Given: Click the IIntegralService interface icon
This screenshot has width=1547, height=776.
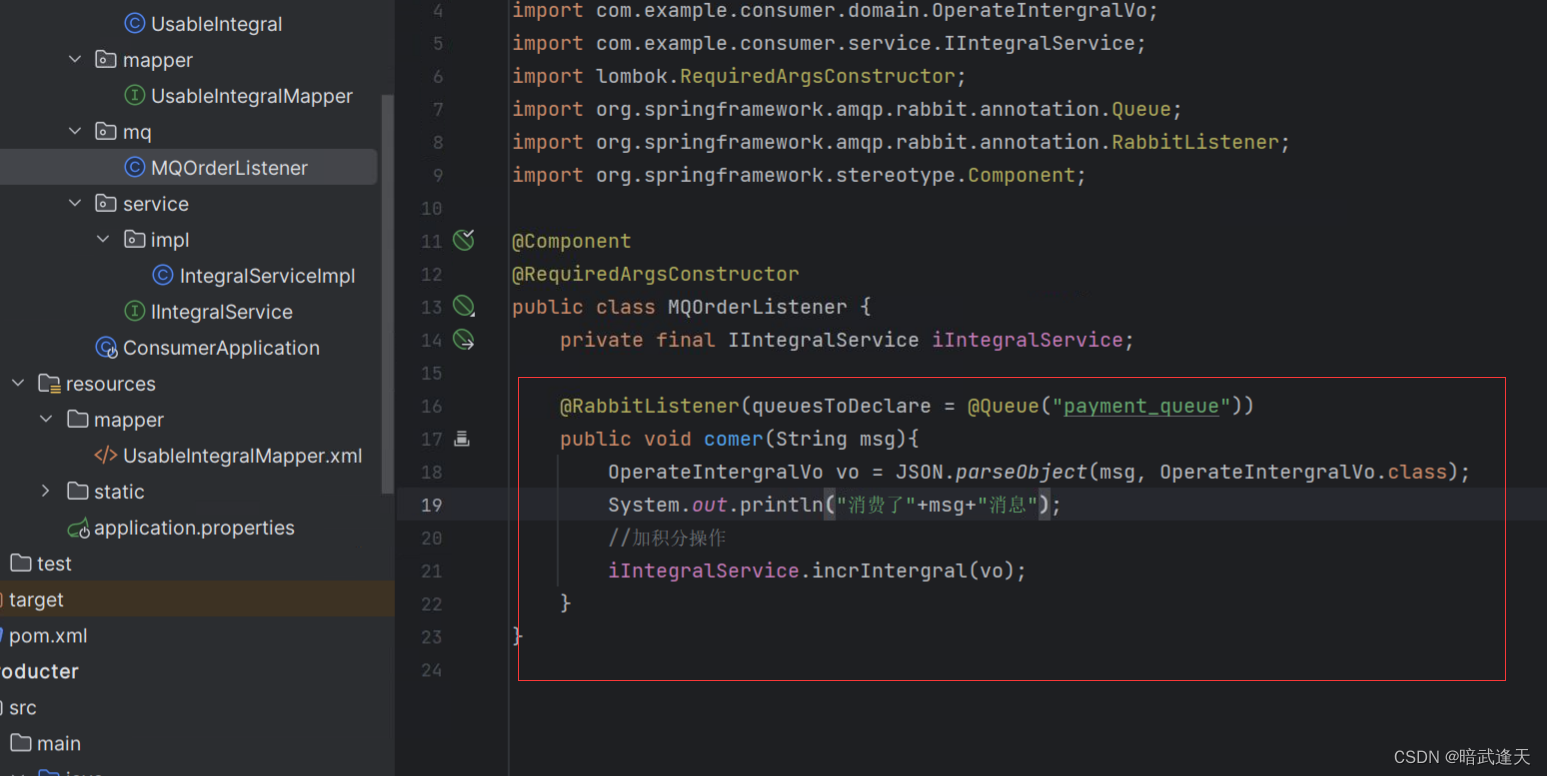Looking at the screenshot, I should point(134,312).
